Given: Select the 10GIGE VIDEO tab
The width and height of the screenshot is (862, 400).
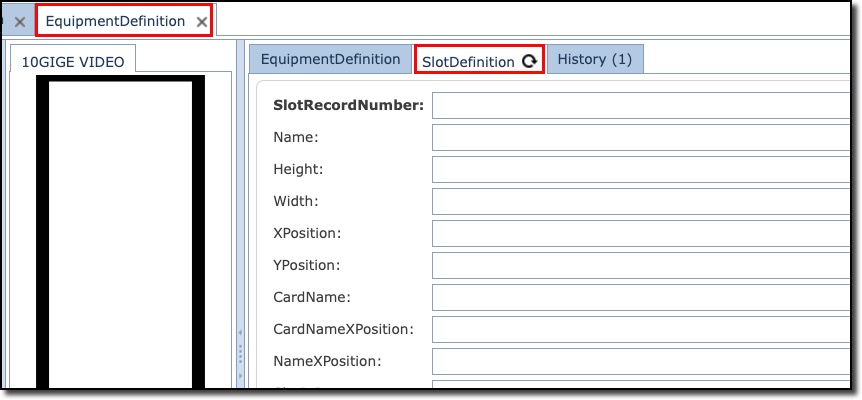Looking at the screenshot, I should 73,61.
